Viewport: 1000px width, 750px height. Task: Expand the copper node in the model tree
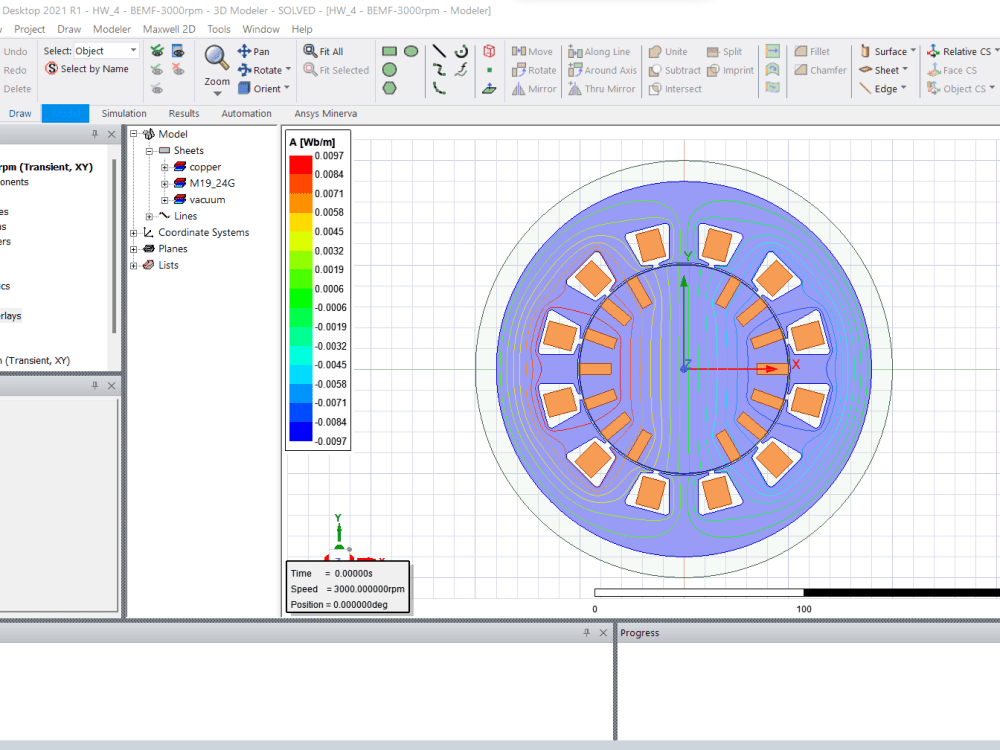tap(165, 167)
